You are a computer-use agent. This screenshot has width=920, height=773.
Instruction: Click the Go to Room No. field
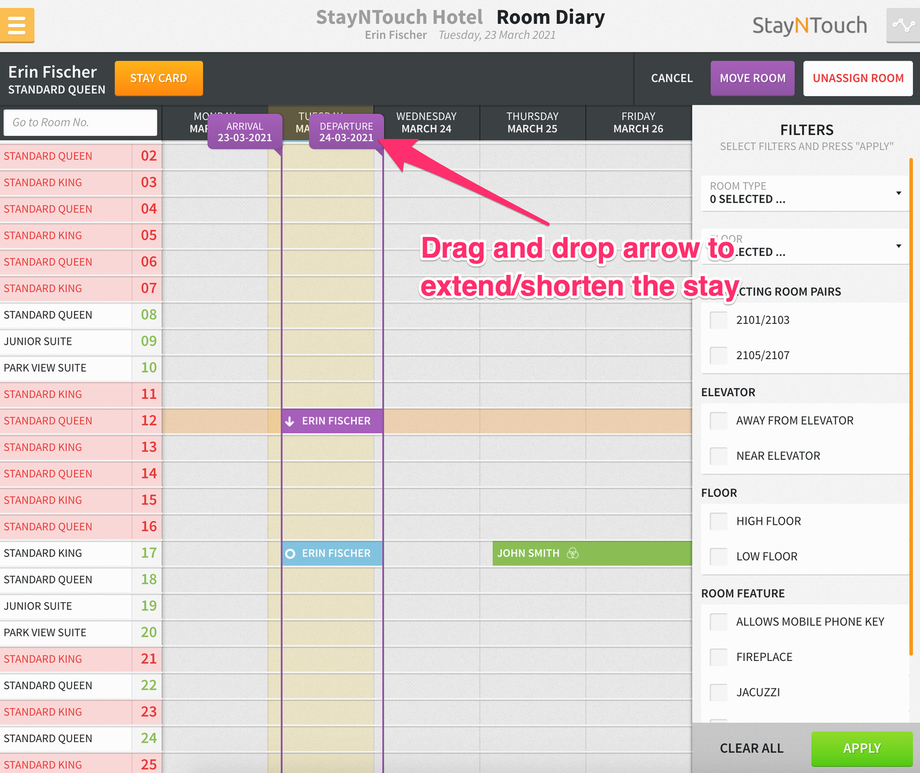point(80,122)
